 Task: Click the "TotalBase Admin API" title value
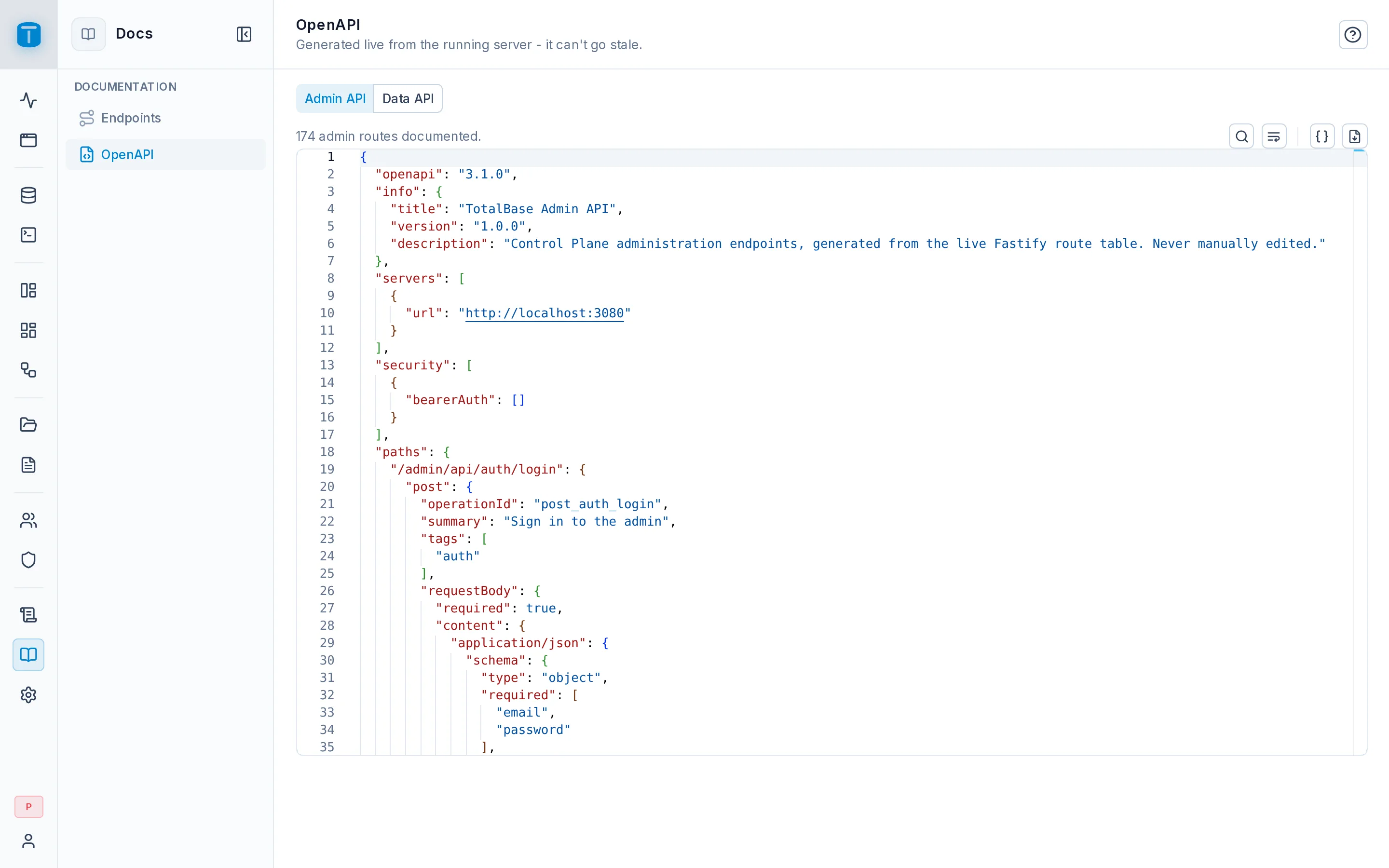537,209
